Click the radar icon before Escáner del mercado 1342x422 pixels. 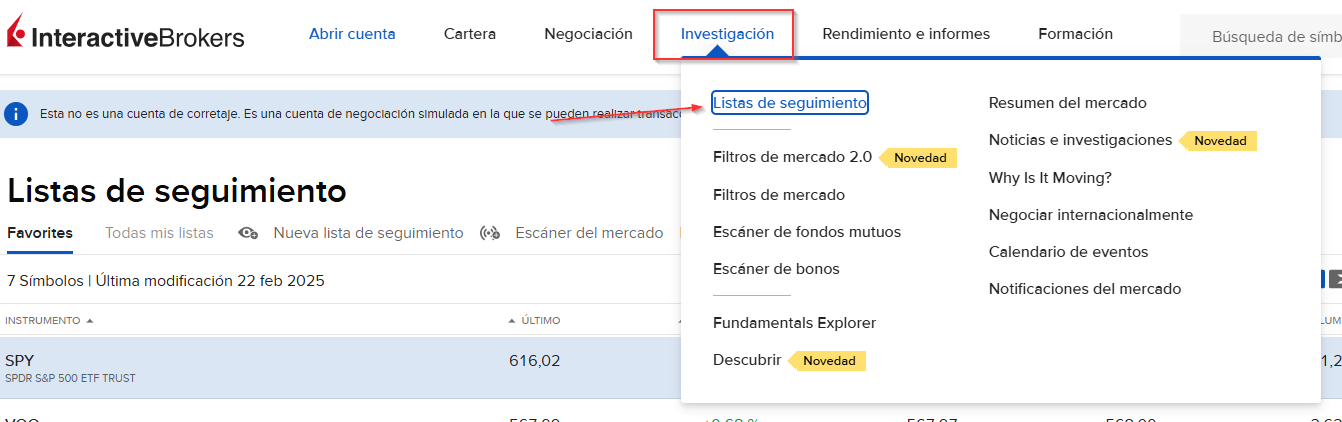pos(490,233)
